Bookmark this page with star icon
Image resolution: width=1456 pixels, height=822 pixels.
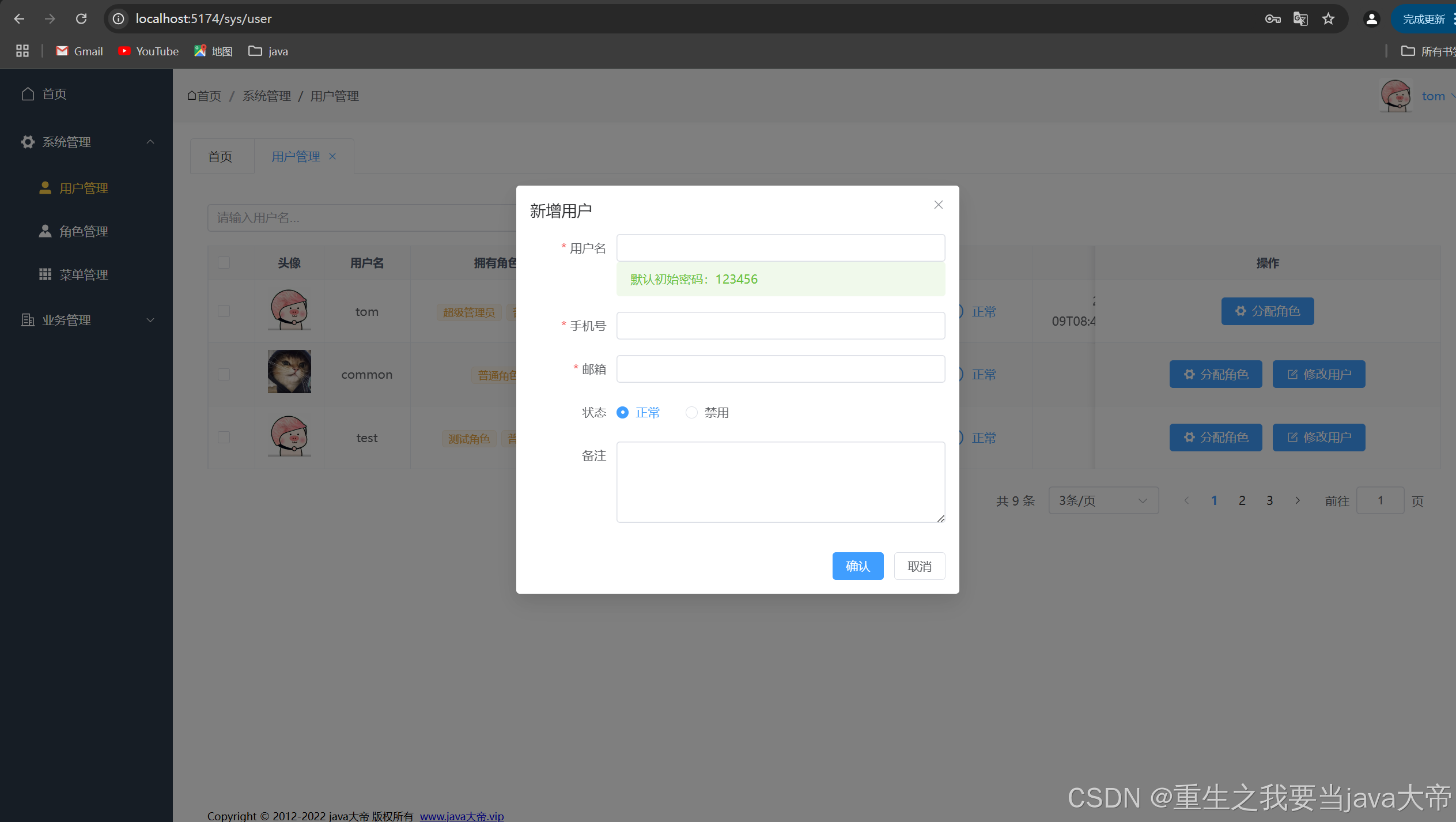click(1328, 18)
